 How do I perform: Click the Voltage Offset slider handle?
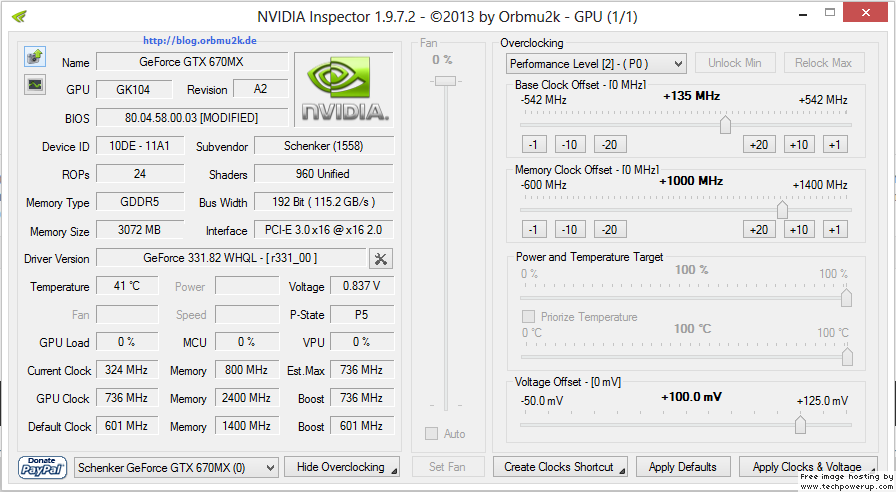click(x=801, y=424)
